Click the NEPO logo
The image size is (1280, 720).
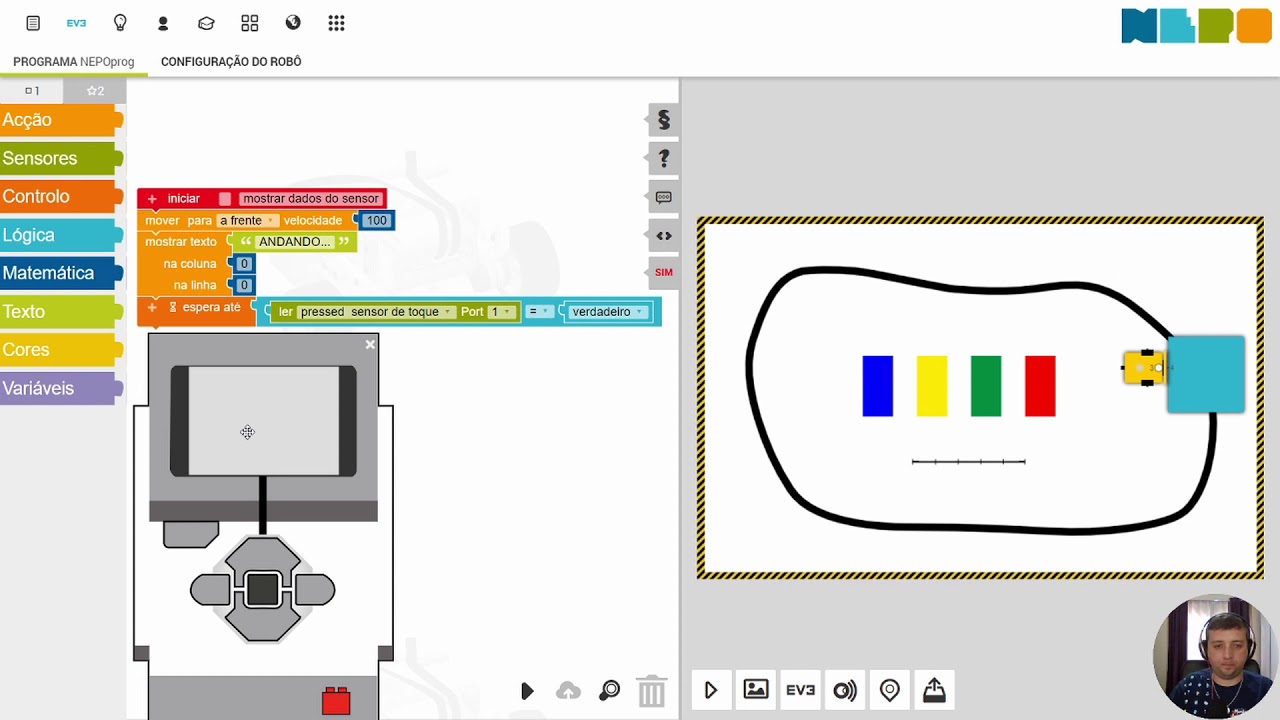(x=1196, y=26)
